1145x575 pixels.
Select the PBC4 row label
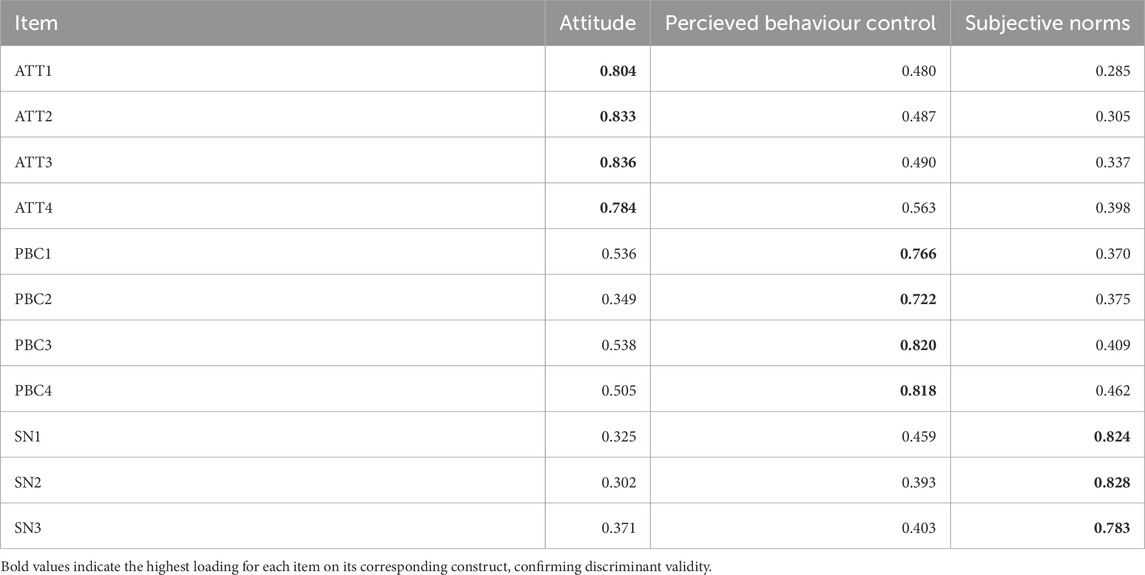33,391
